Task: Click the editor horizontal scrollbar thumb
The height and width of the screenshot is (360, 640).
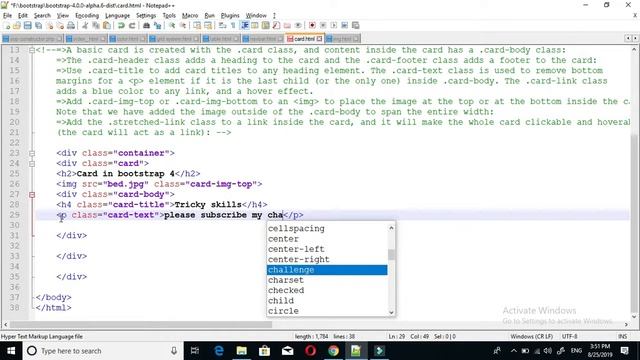Action: 141,324
